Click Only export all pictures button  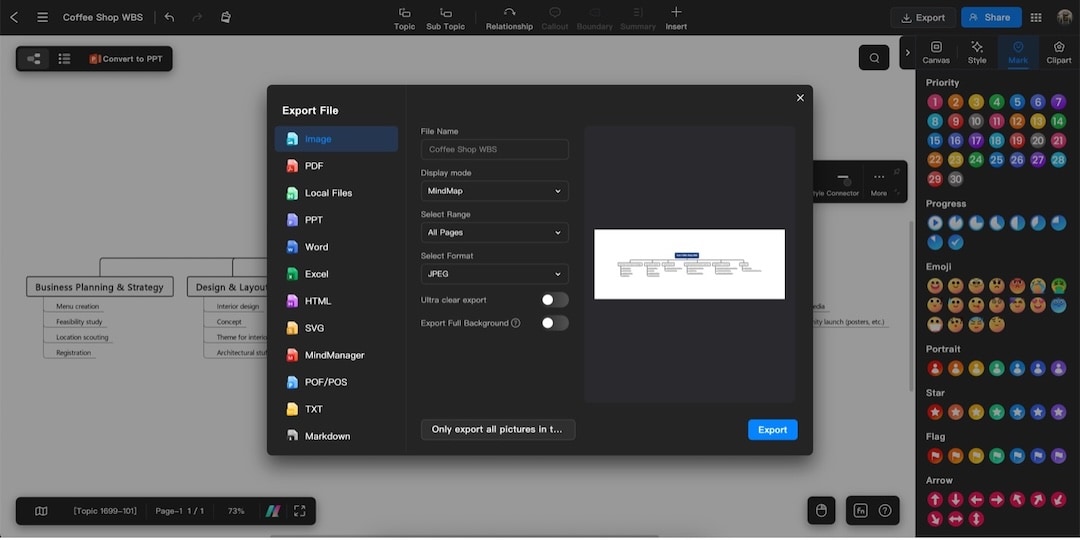click(497, 429)
